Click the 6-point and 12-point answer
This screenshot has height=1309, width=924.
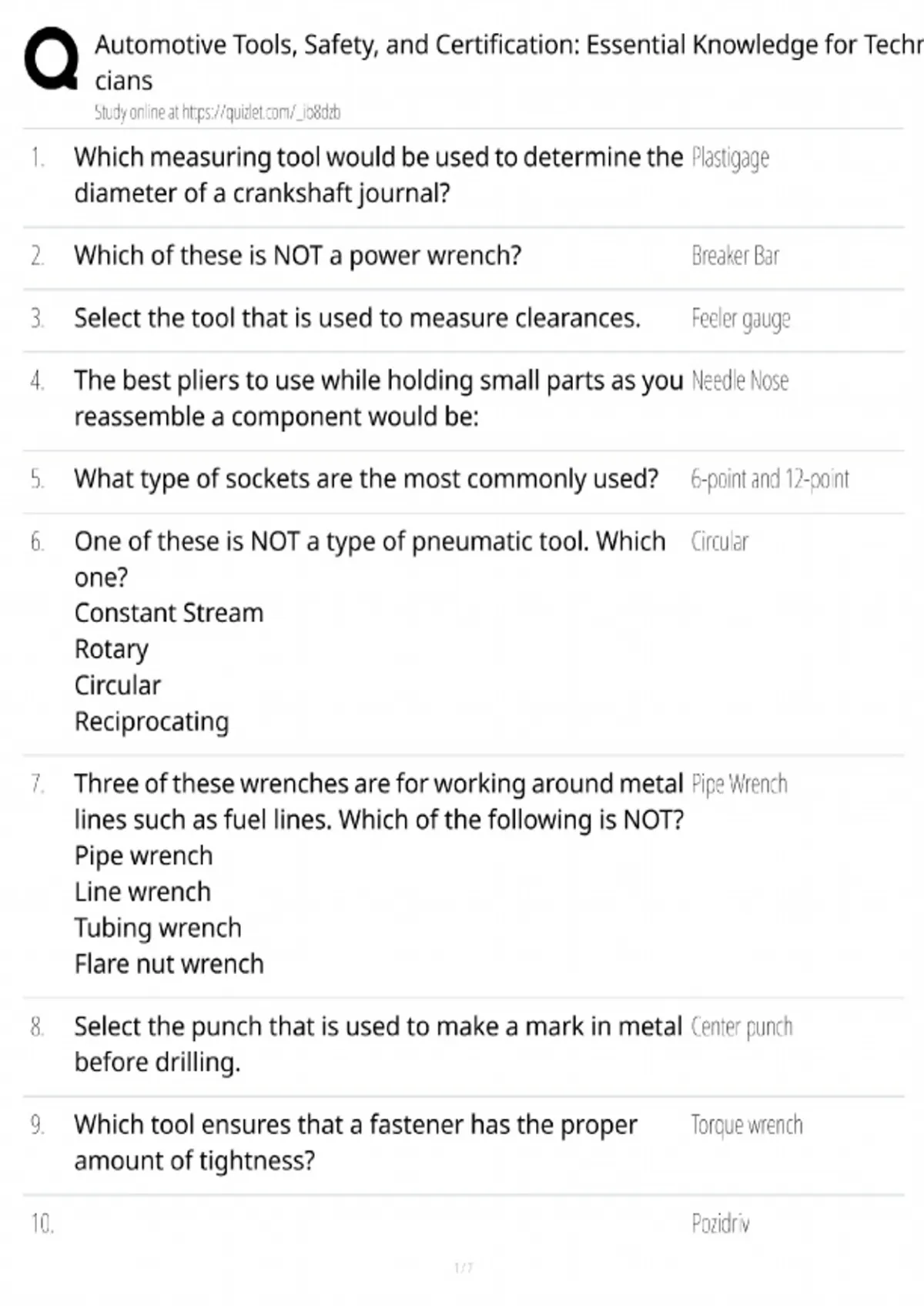pyautogui.click(x=770, y=479)
